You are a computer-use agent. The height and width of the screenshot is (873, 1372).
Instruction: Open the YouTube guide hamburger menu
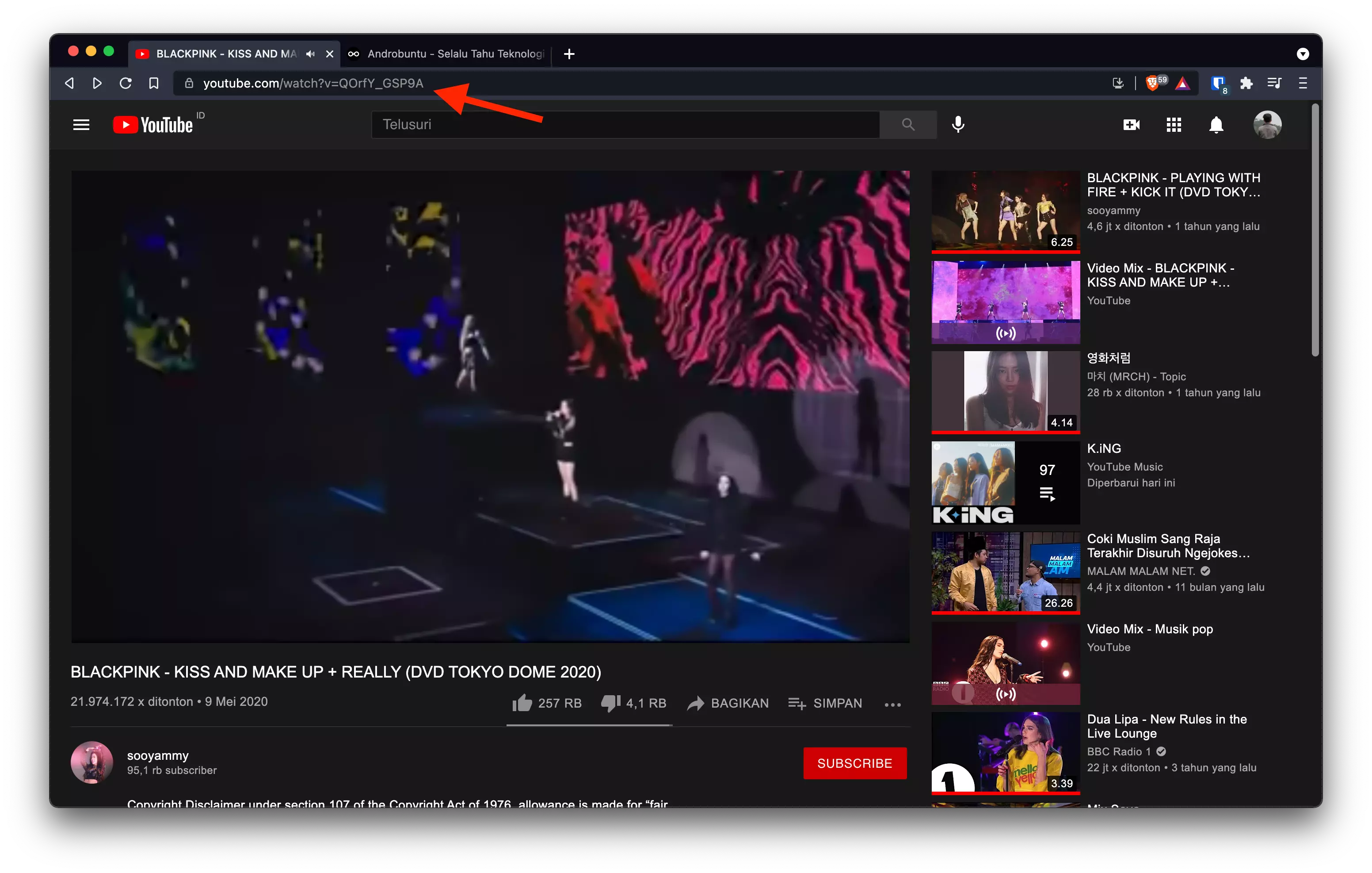tap(81, 124)
